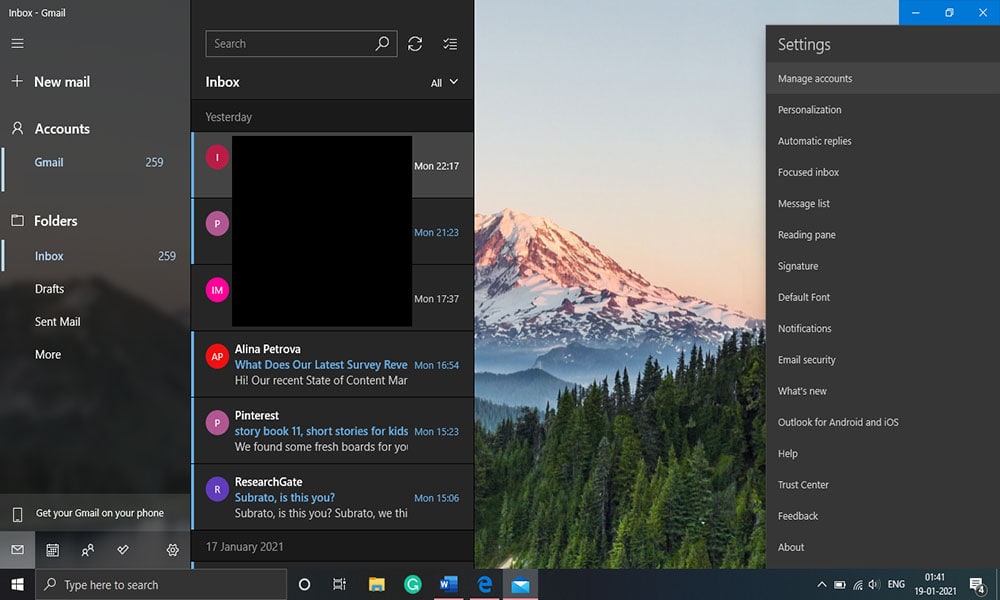The image size is (1000, 600).
Task: Open Help in Settings
Action: click(x=883, y=453)
